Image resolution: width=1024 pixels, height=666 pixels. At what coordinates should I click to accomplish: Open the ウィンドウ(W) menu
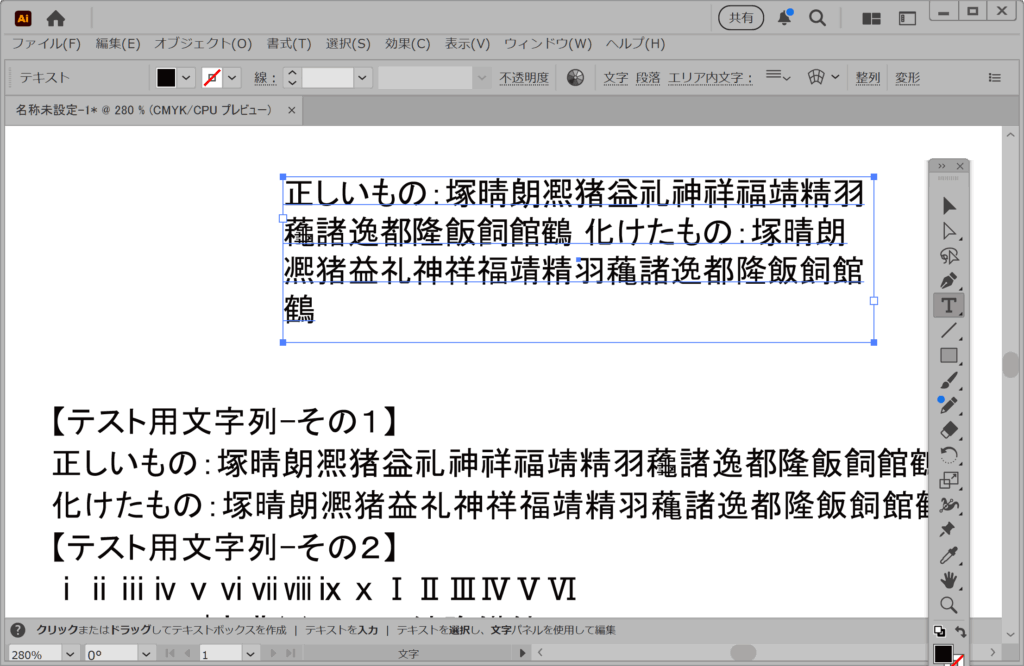coord(547,44)
